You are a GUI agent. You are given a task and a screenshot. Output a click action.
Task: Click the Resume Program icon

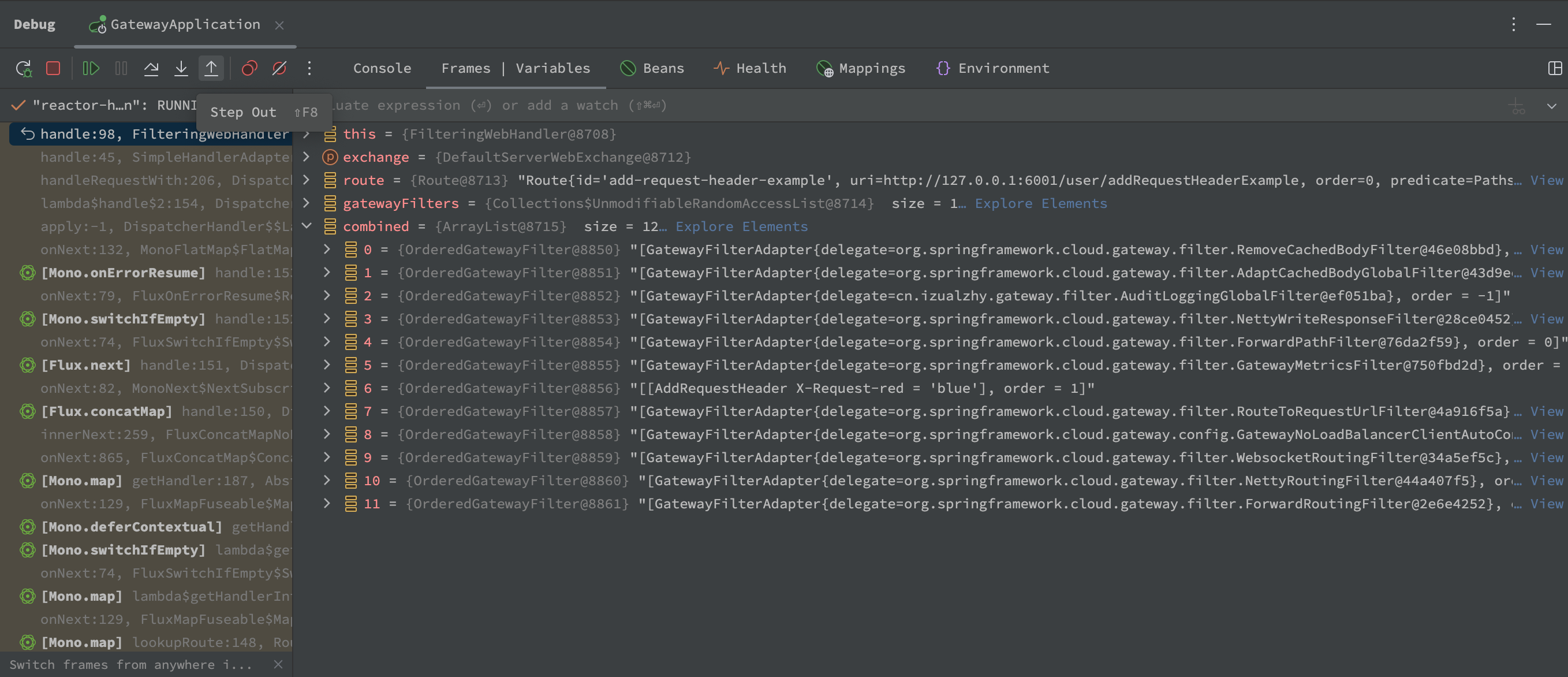pos(91,68)
